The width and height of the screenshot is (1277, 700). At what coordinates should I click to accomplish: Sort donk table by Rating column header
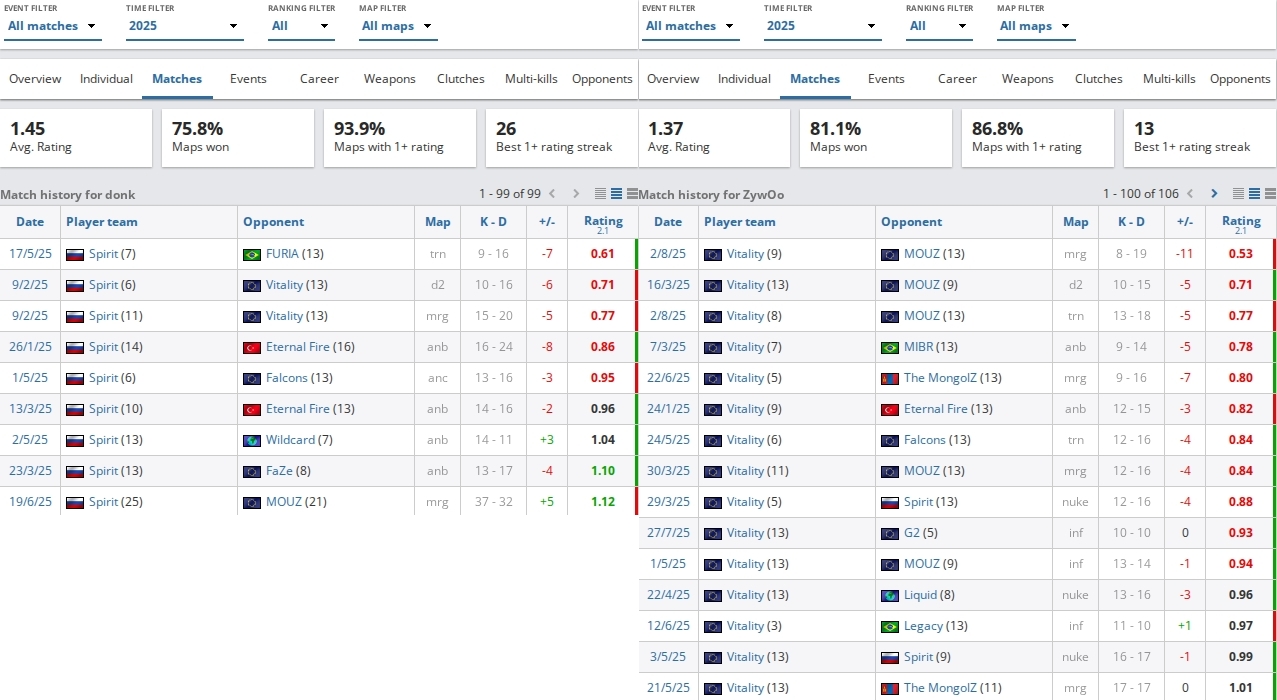point(603,222)
